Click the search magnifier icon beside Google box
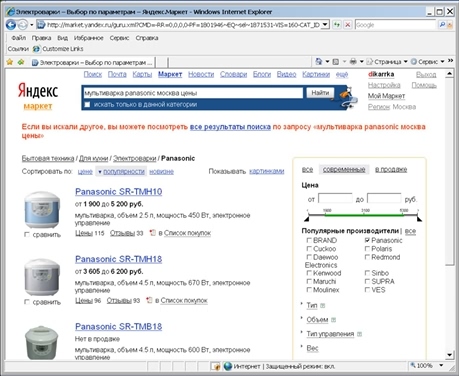This screenshot has height=376, width=459. coord(442,25)
